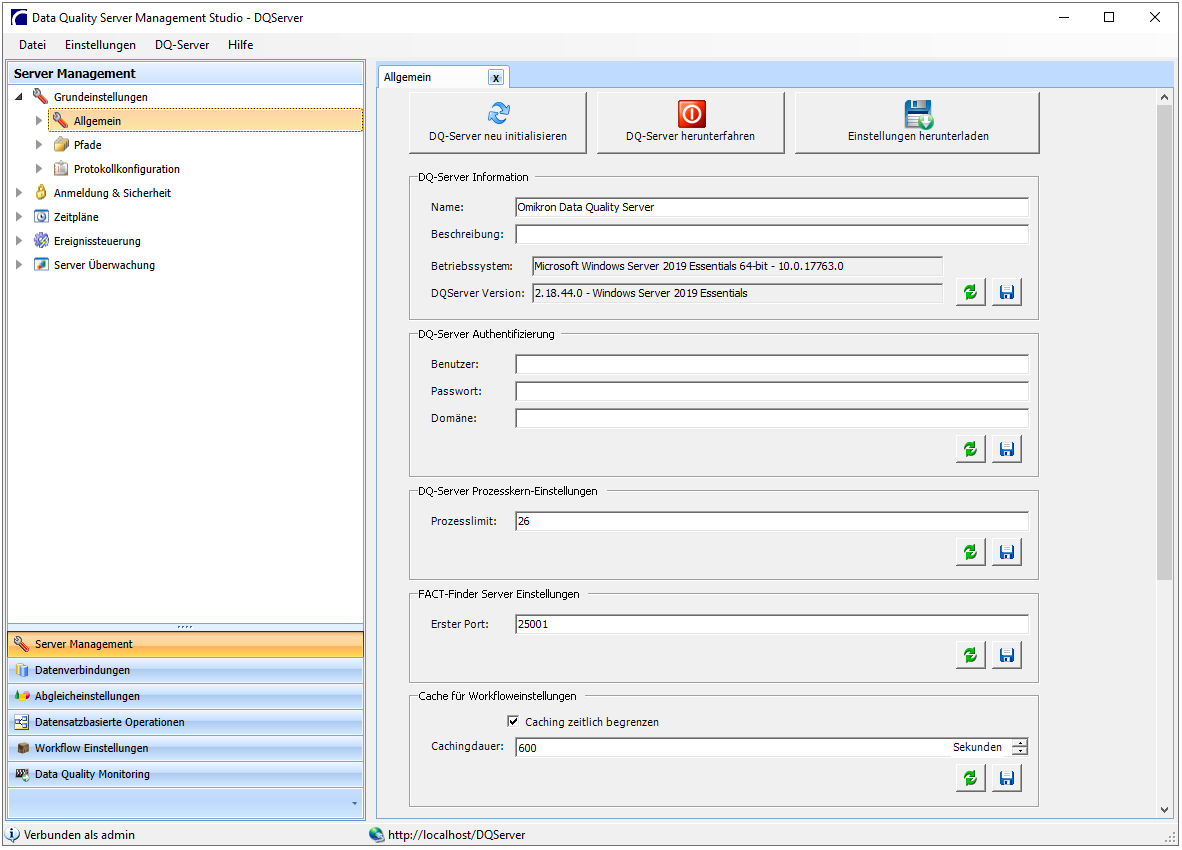The width and height of the screenshot is (1182, 850).
Task: Reload Prozesskern-Einstellungen with green refresh icon
Action: point(970,552)
